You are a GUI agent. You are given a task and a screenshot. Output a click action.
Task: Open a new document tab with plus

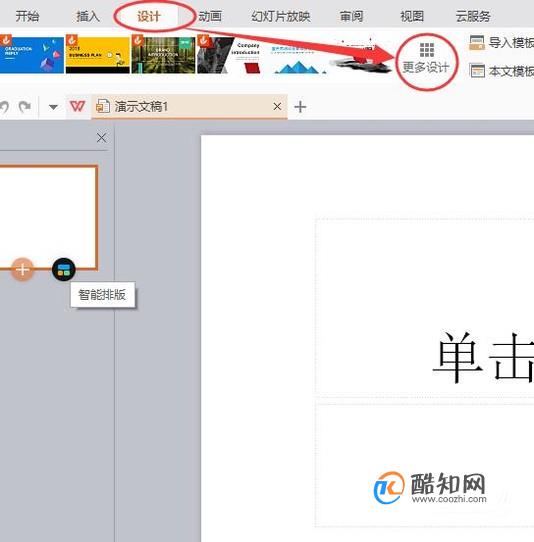point(300,106)
